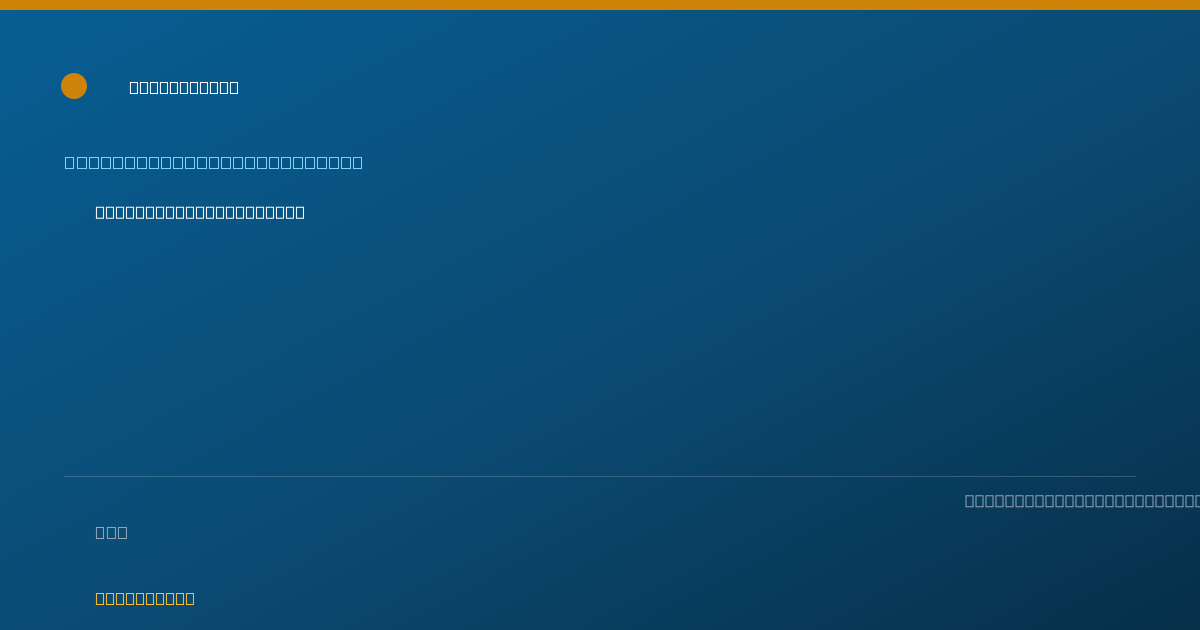Viewport: 1200px width, 630px height.
Task: Open the yellow link text at bottom left
Action: pyautogui.click(x=145, y=598)
